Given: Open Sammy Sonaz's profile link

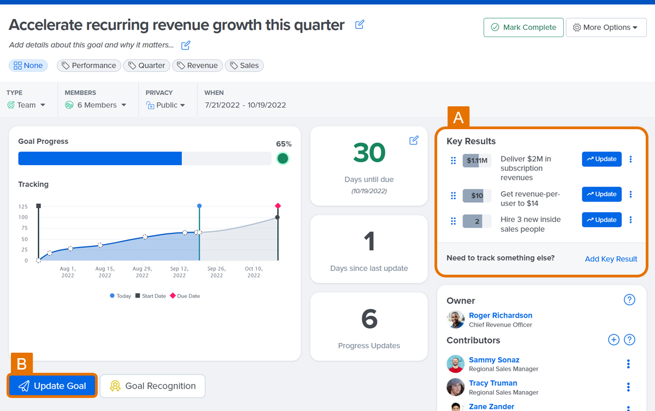Looking at the screenshot, I should pos(494,360).
